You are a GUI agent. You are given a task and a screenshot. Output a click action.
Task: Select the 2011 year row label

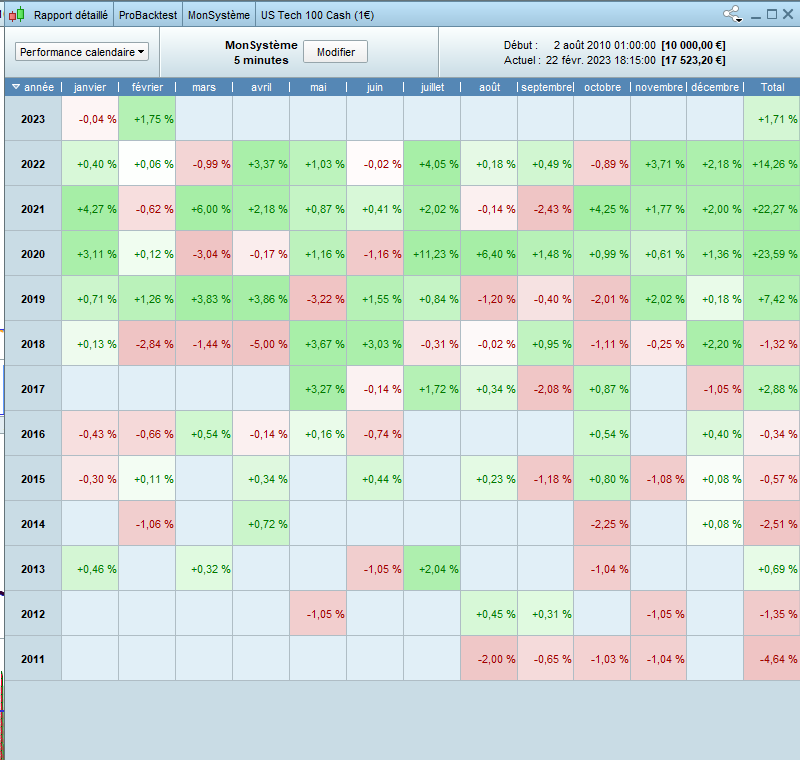[33, 658]
